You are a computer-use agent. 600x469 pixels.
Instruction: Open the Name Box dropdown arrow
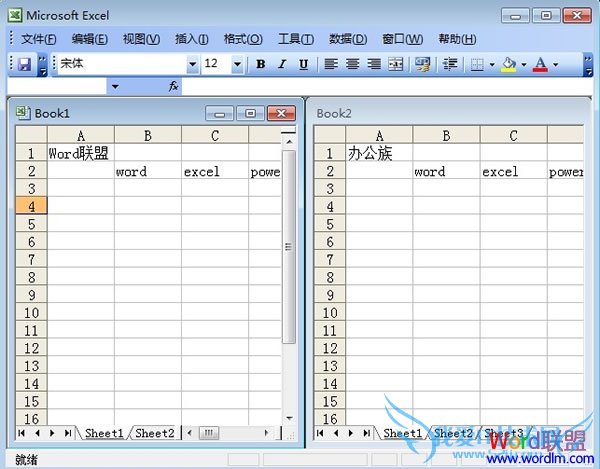pos(115,87)
